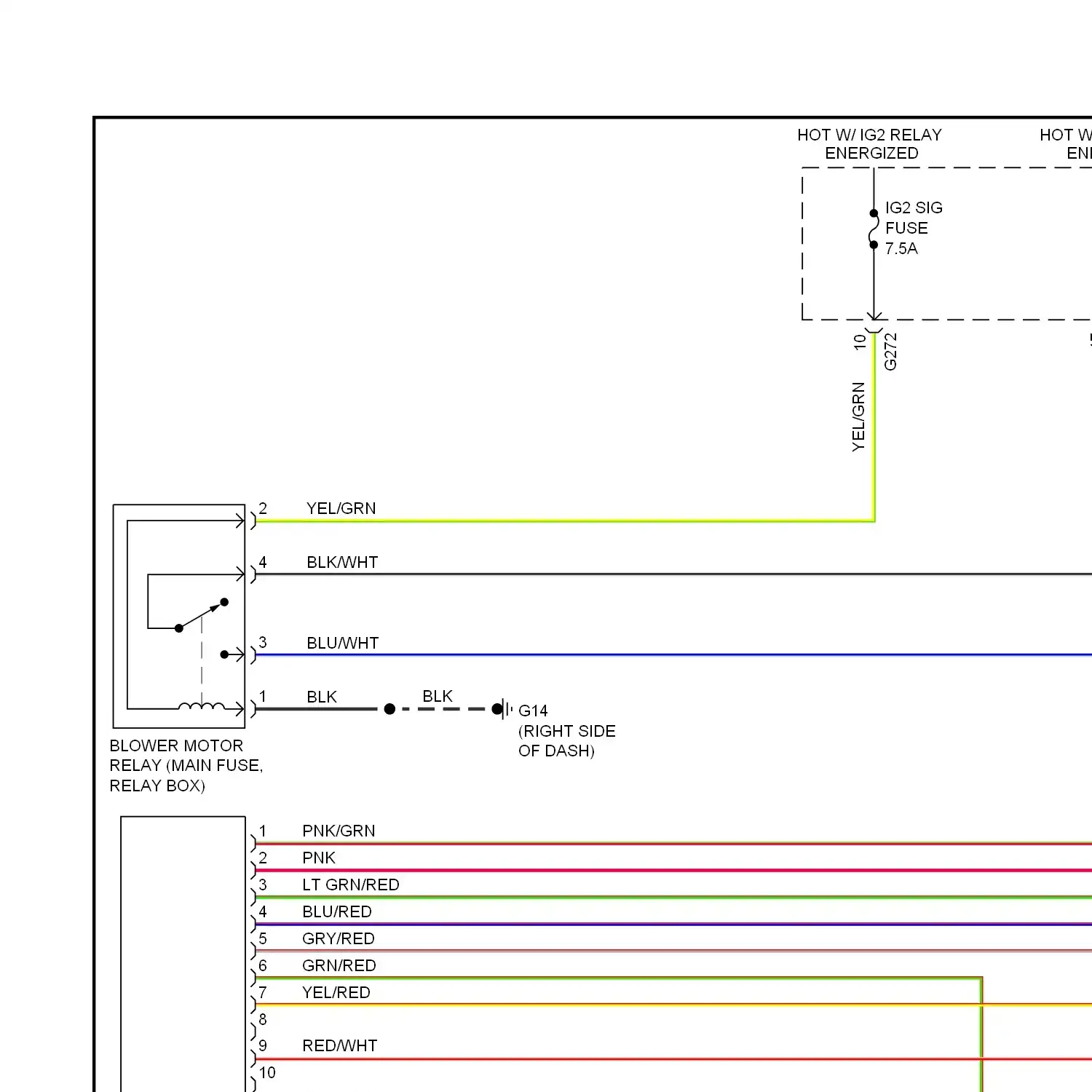Viewport: 1092px width, 1092px height.
Task: Click the vertical 'YEL/GRN' label below G272
Action: (859, 416)
